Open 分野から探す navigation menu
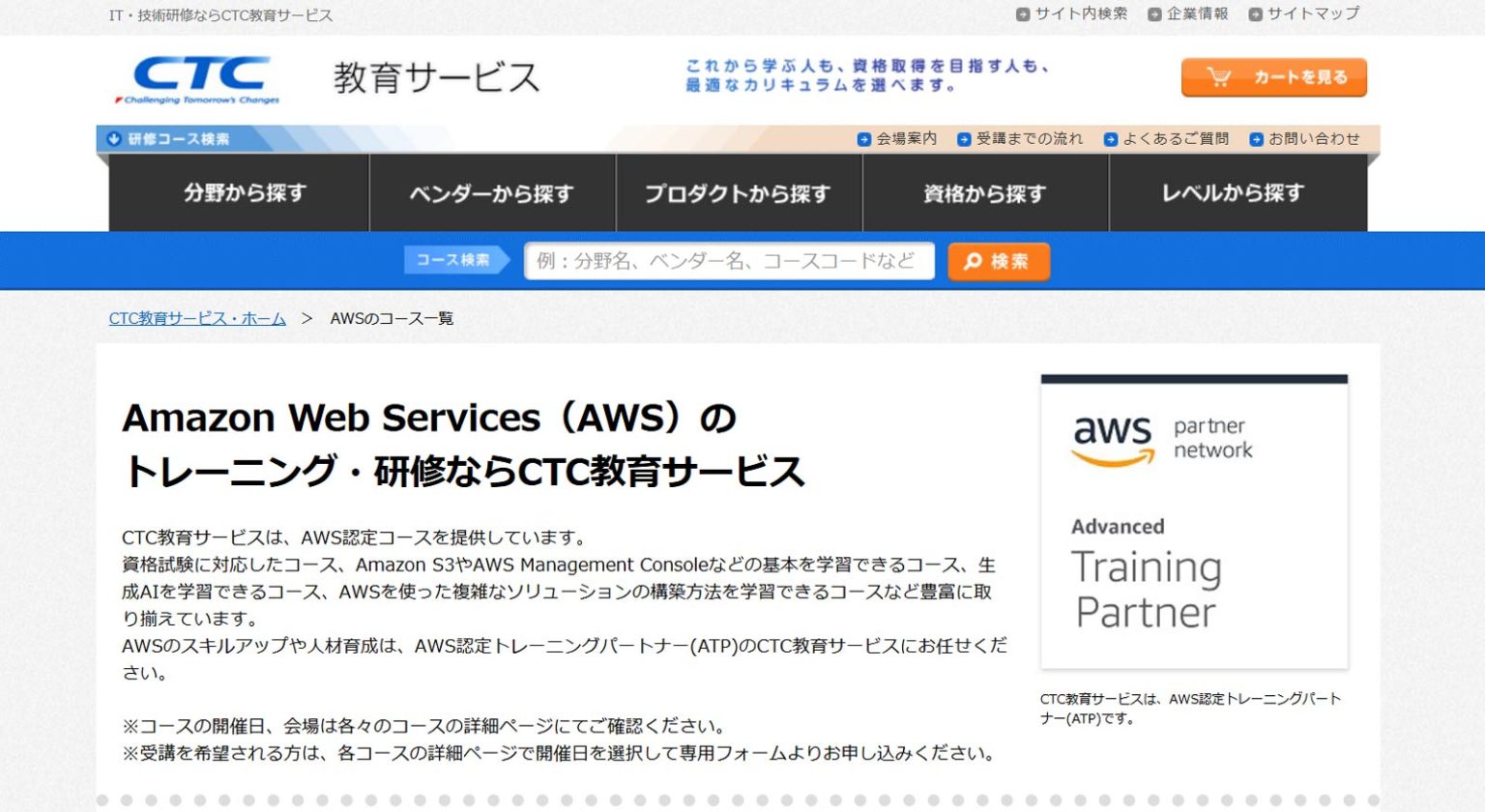The width and height of the screenshot is (1485, 812). point(238,192)
